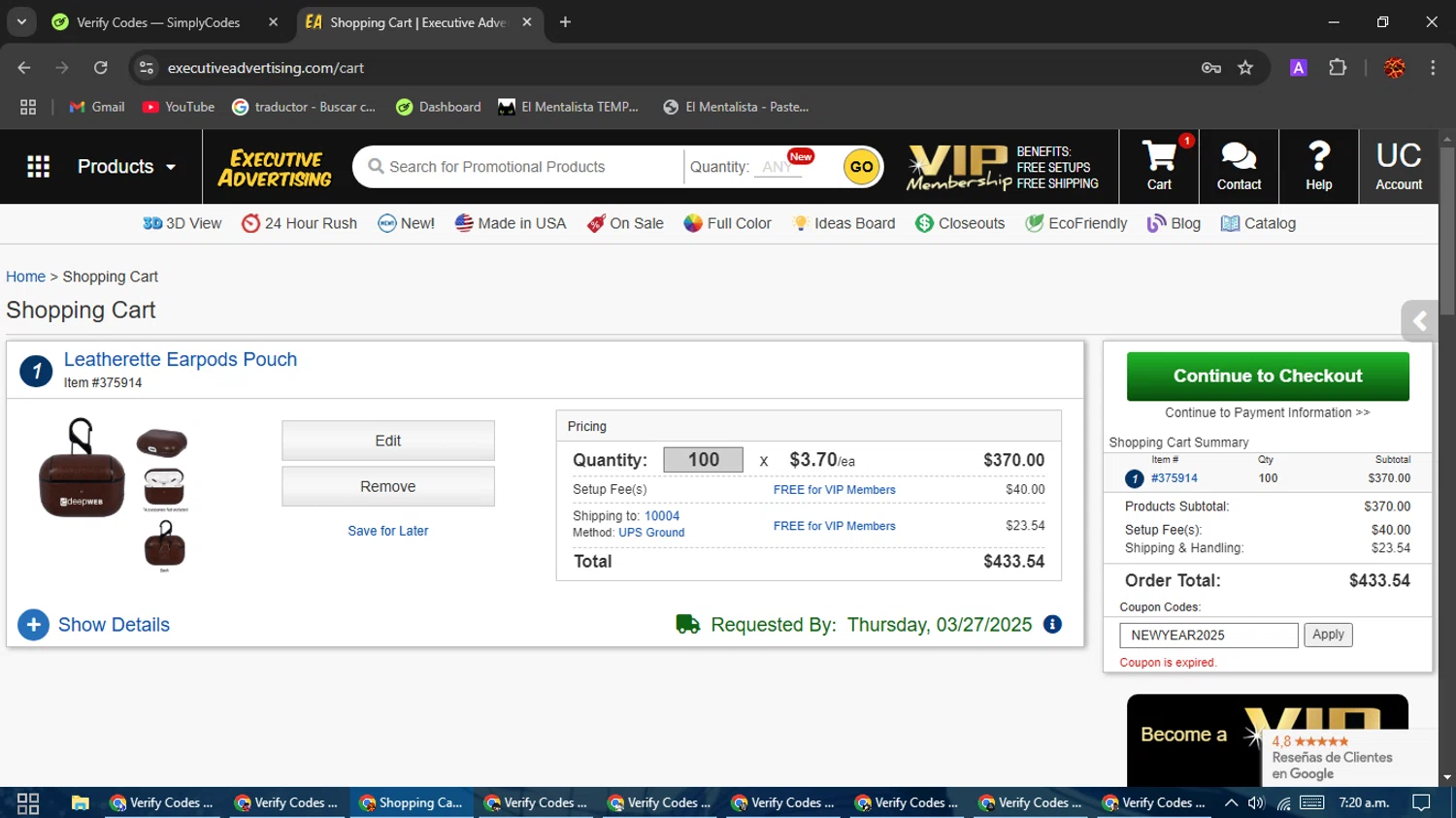Click the Save for Later link
The width and height of the screenshot is (1456, 818).
[388, 531]
